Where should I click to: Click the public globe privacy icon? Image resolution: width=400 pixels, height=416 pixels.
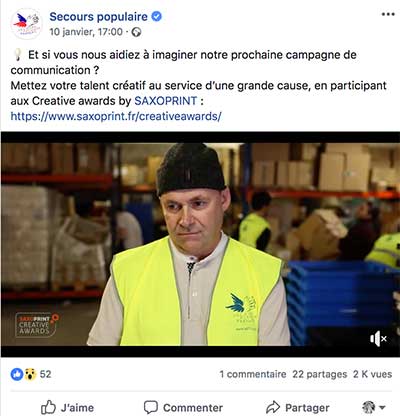(x=136, y=32)
